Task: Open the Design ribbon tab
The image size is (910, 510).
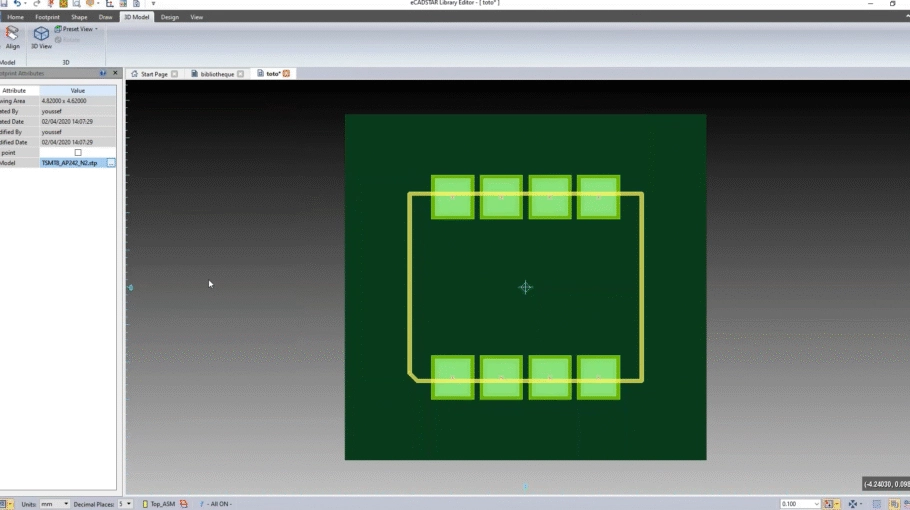Action: tap(170, 17)
